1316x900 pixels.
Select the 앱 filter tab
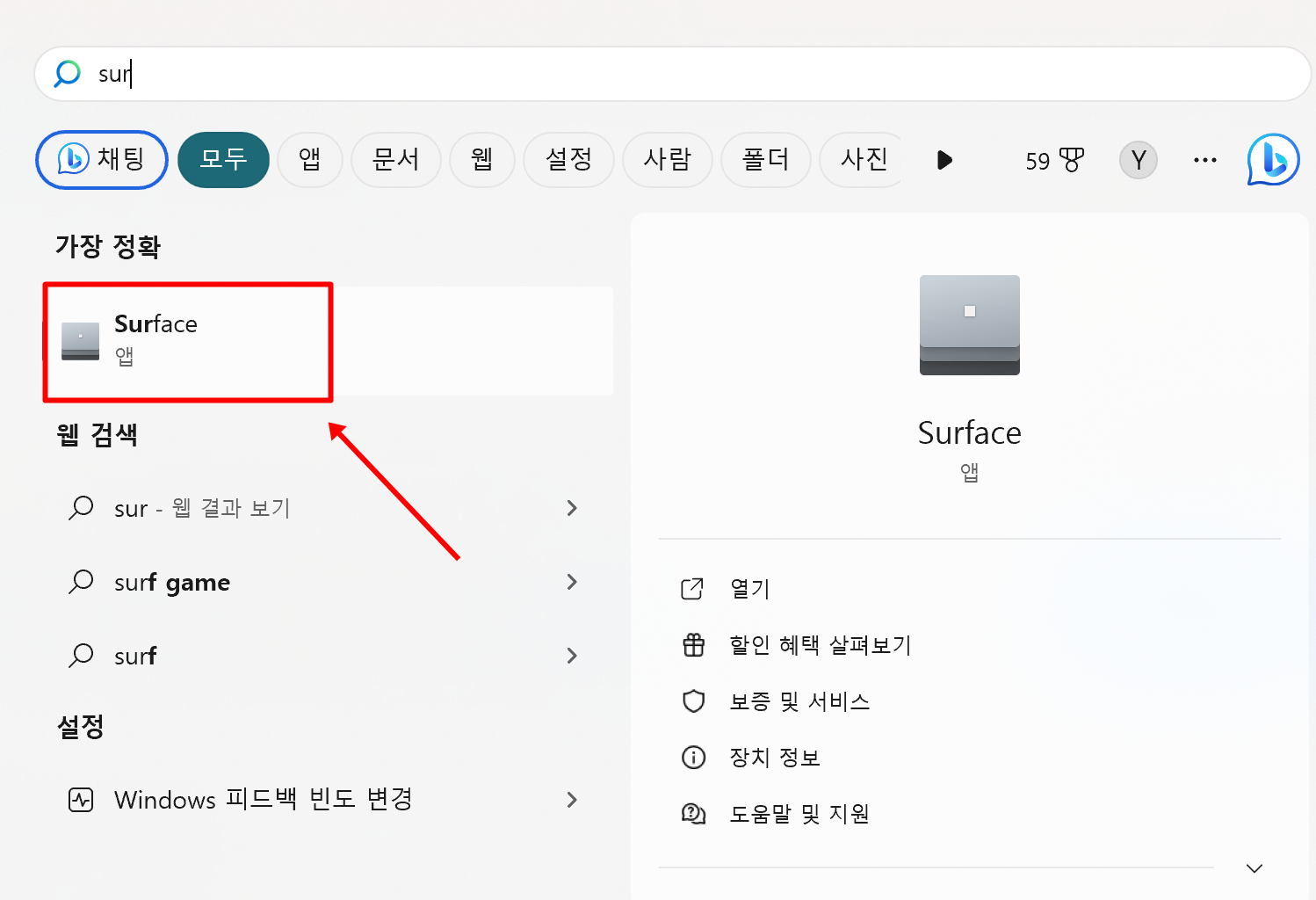coord(309,159)
